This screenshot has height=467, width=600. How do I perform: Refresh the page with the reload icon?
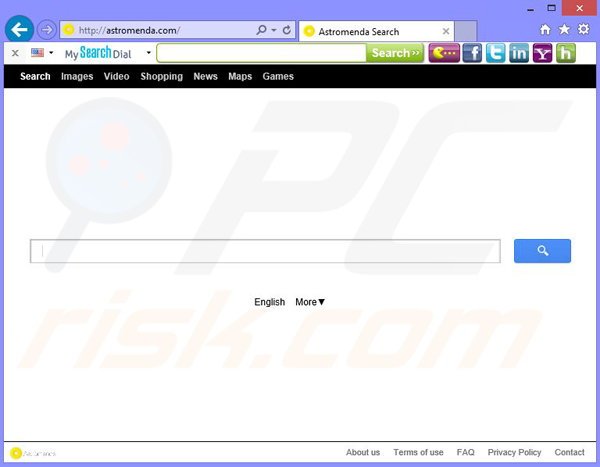click(x=287, y=30)
